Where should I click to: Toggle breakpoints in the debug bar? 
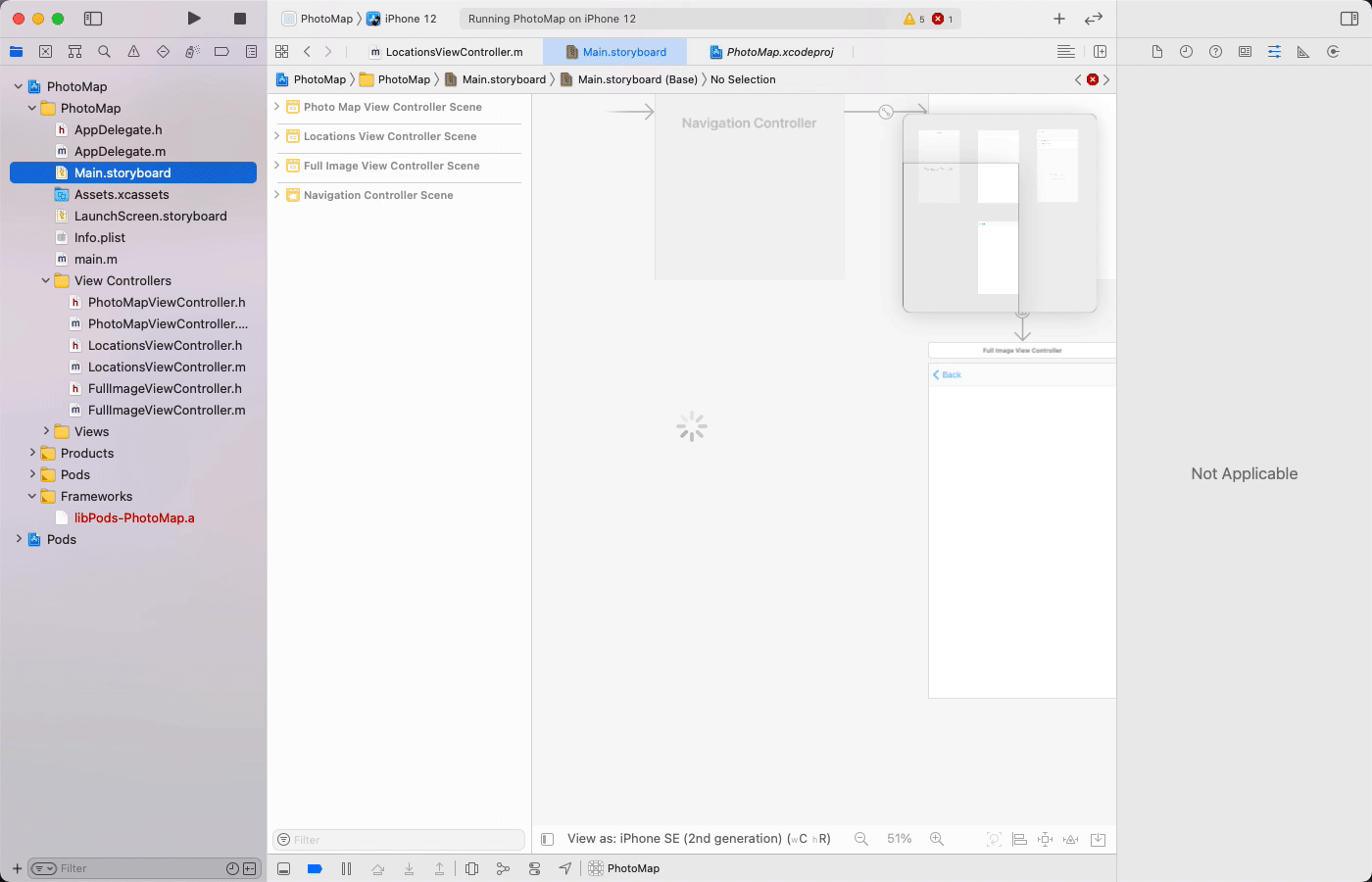[x=315, y=868]
